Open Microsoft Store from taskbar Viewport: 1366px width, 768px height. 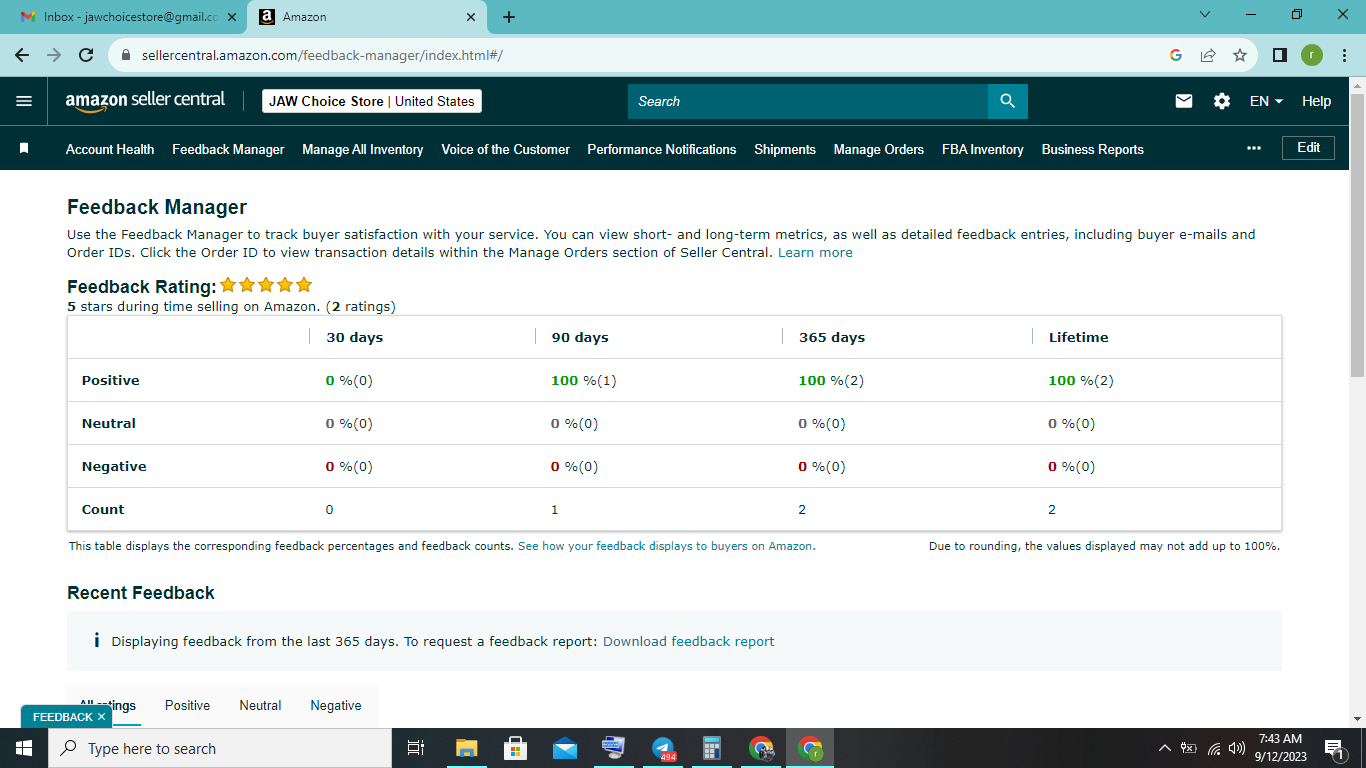(515, 748)
